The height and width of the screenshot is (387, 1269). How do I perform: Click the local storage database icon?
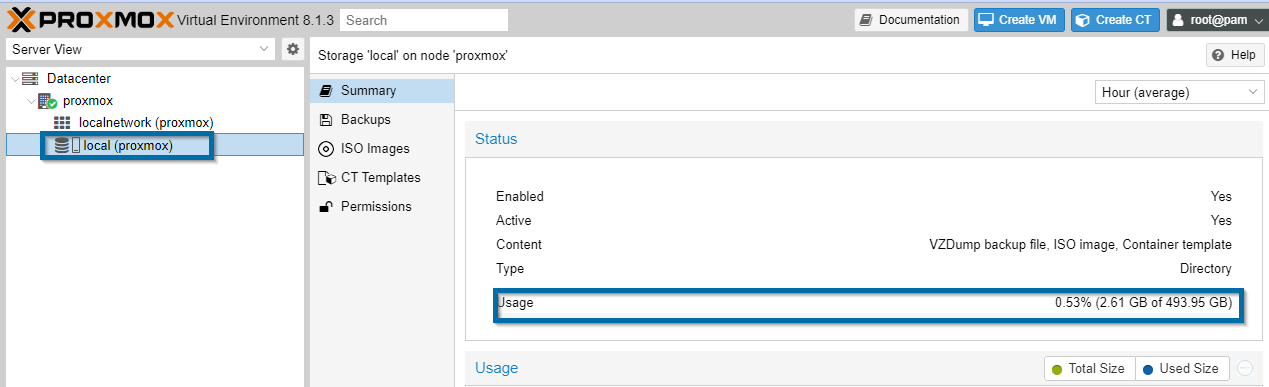[x=61, y=146]
